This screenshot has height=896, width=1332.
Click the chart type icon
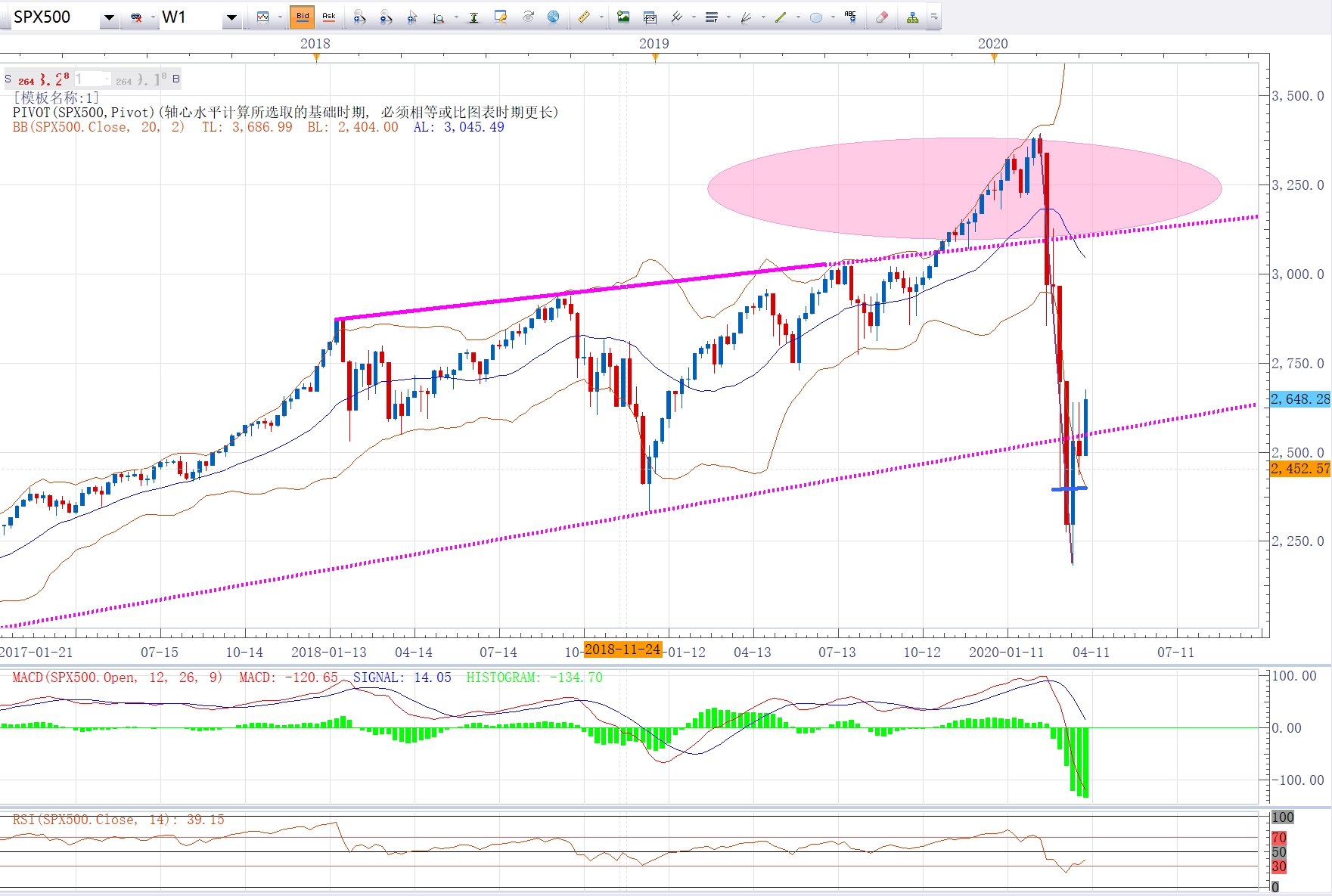pyautogui.click(x=262, y=17)
